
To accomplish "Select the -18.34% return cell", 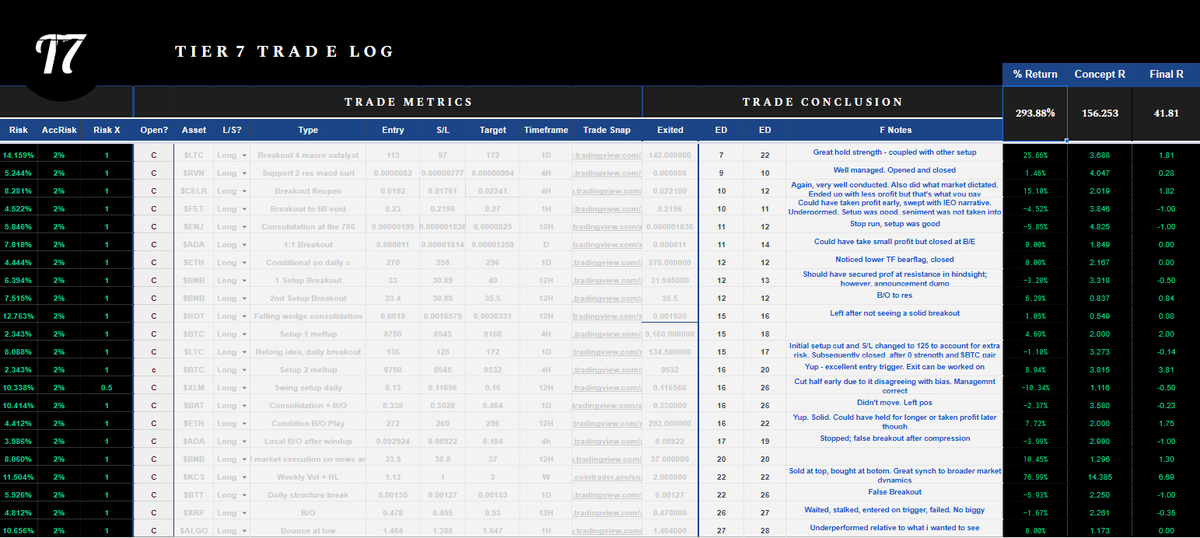I will point(1035,388).
